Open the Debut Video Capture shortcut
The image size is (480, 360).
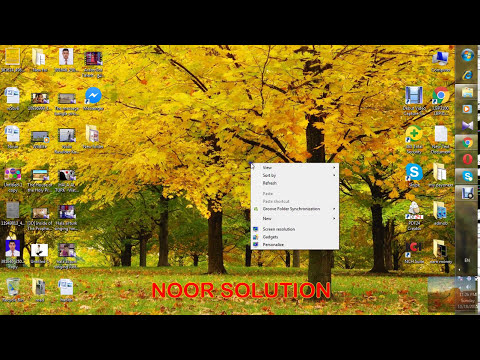(x=414, y=101)
